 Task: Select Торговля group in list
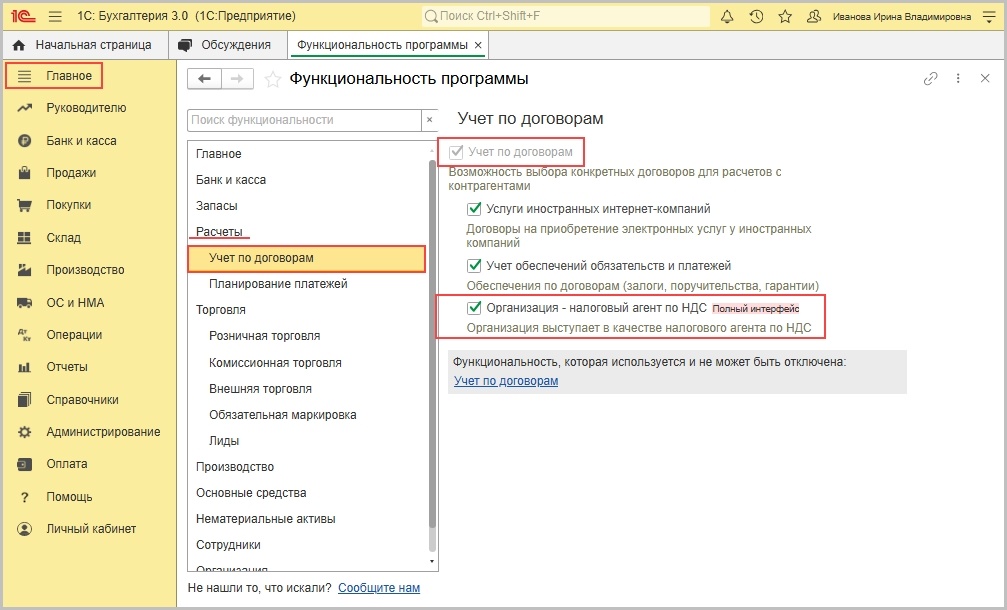pos(221,309)
